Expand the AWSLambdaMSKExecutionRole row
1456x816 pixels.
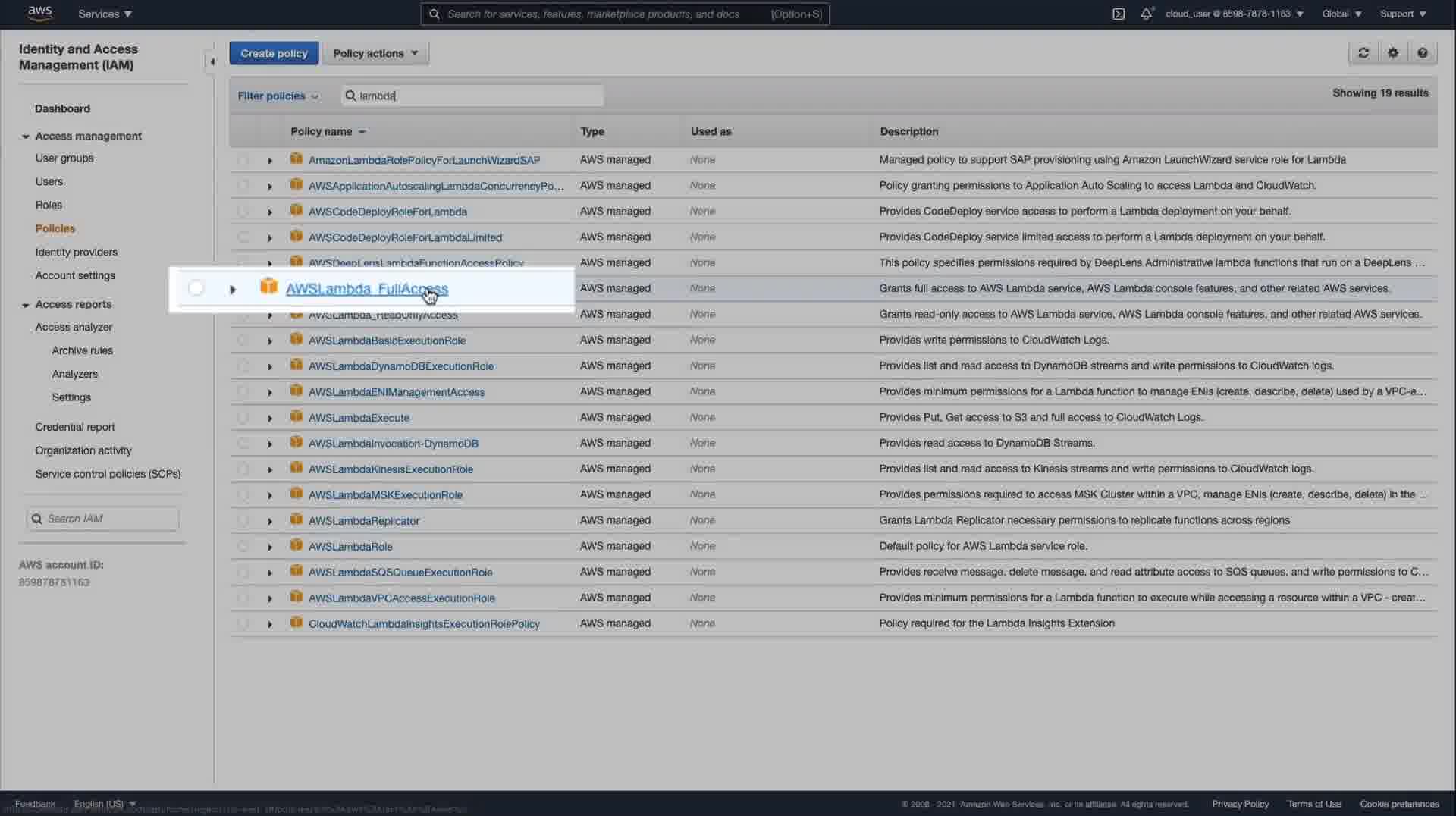[x=270, y=496]
